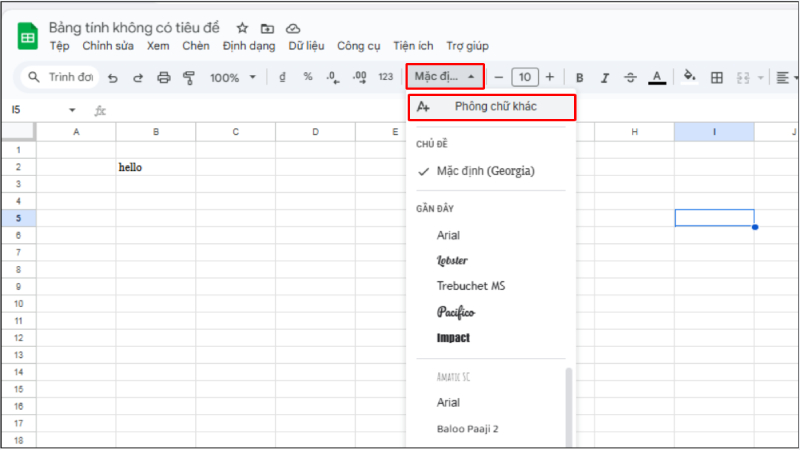Select column H header

coord(634,132)
